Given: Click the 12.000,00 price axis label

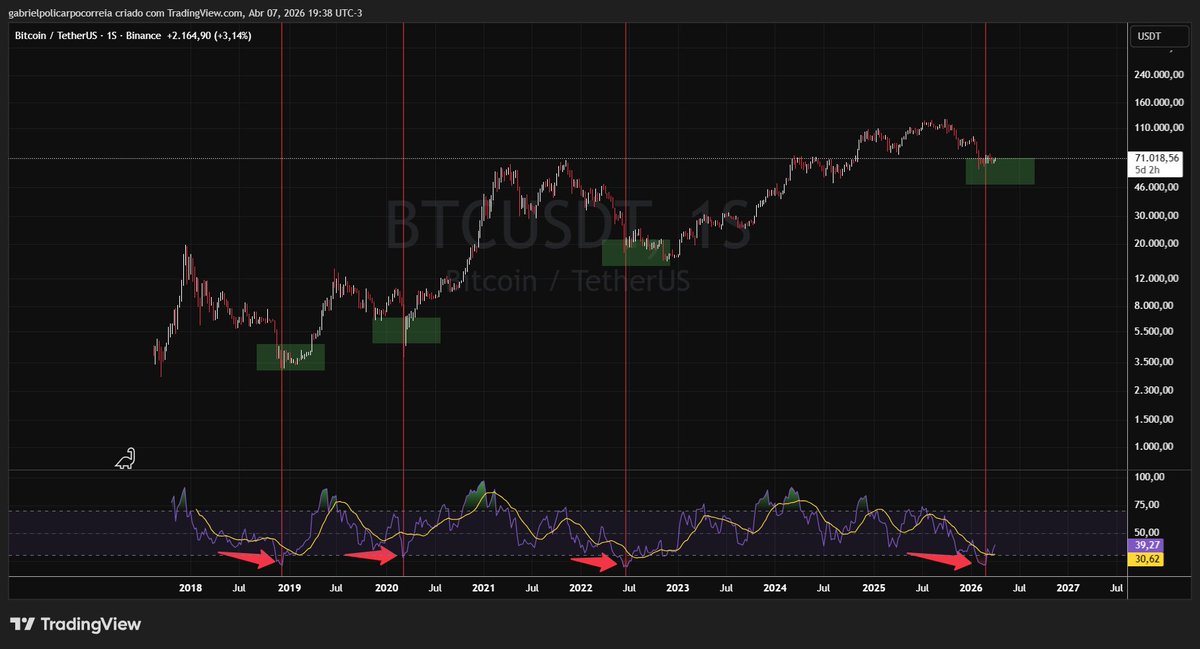Looking at the screenshot, I should [1158, 278].
